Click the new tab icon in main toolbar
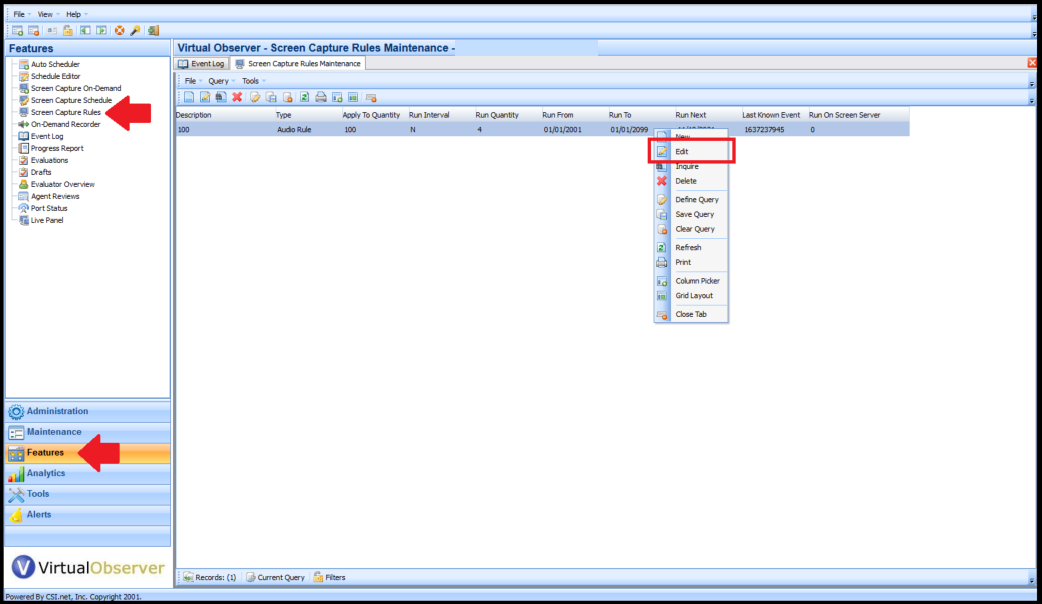Viewport: 1042px width, 604px height. pyautogui.click(x=18, y=31)
